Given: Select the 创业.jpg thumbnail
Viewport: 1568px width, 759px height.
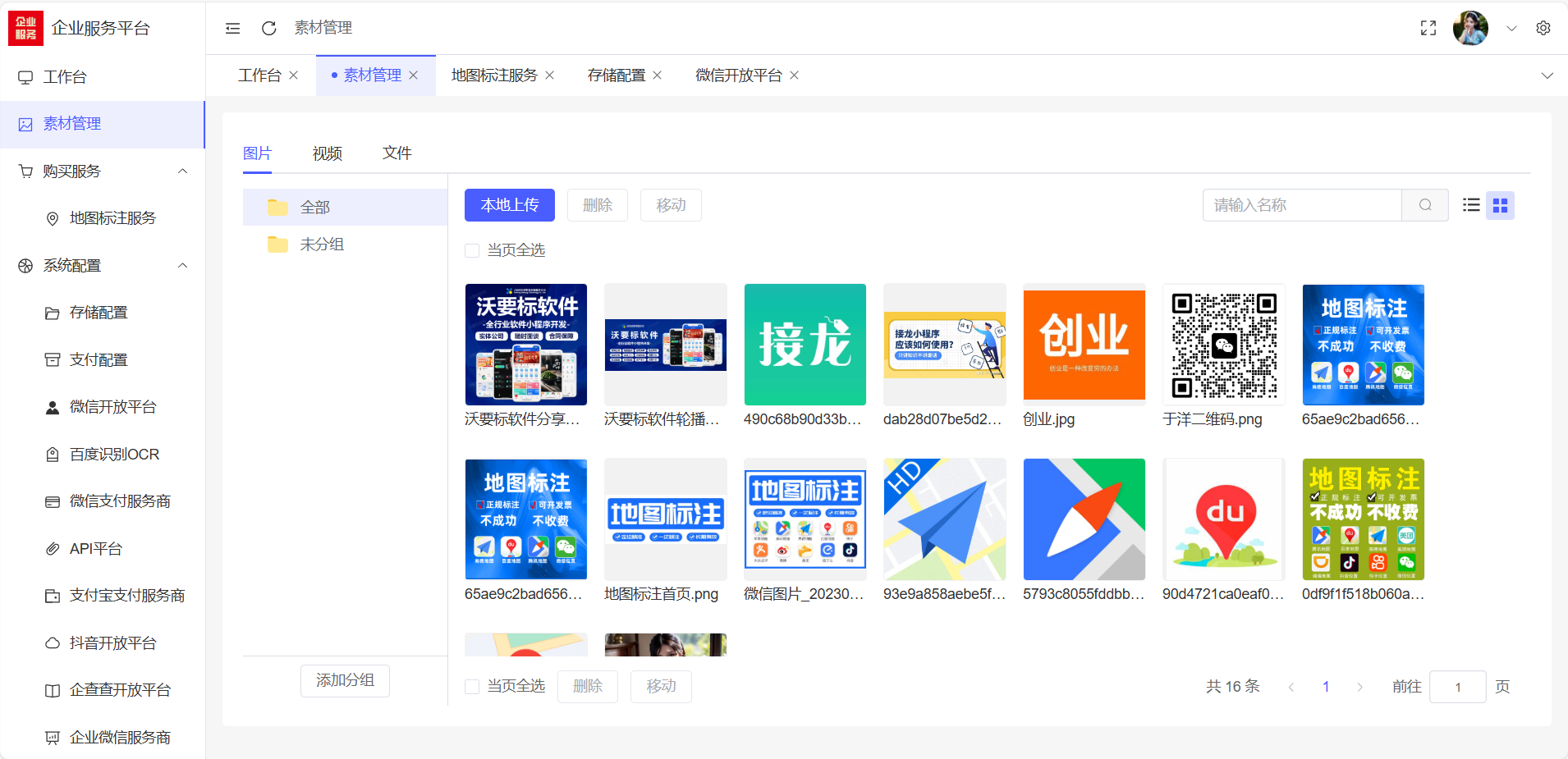Looking at the screenshot, I should point(1084,345).
